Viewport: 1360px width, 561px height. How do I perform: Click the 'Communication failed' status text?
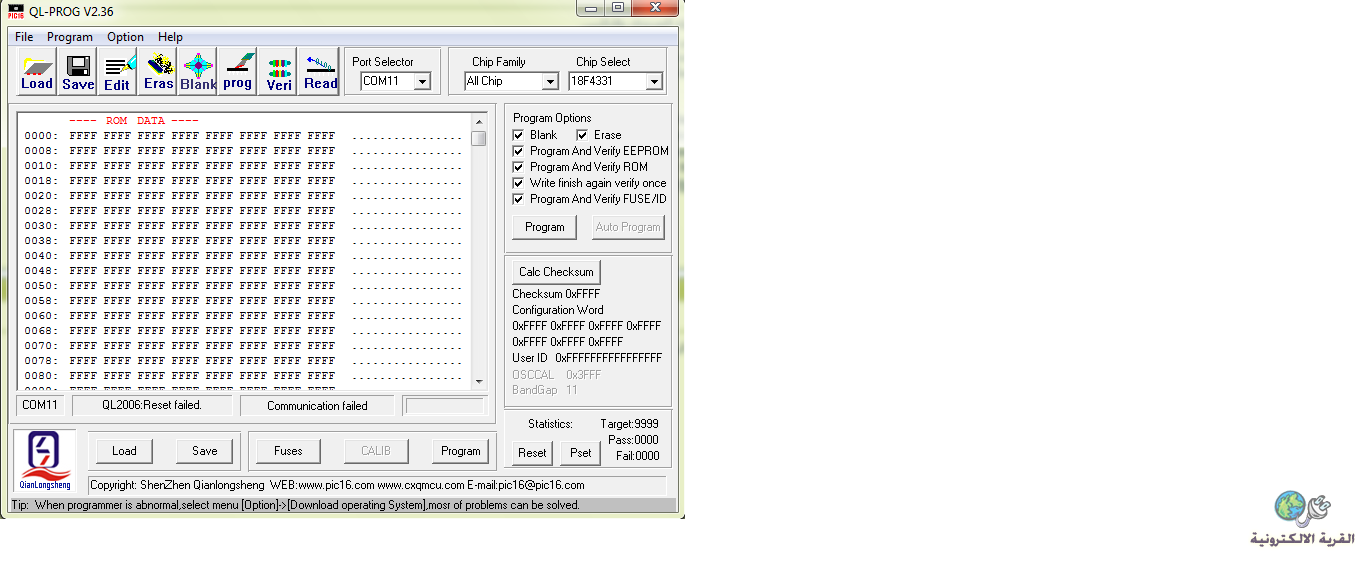click(317, 406)
